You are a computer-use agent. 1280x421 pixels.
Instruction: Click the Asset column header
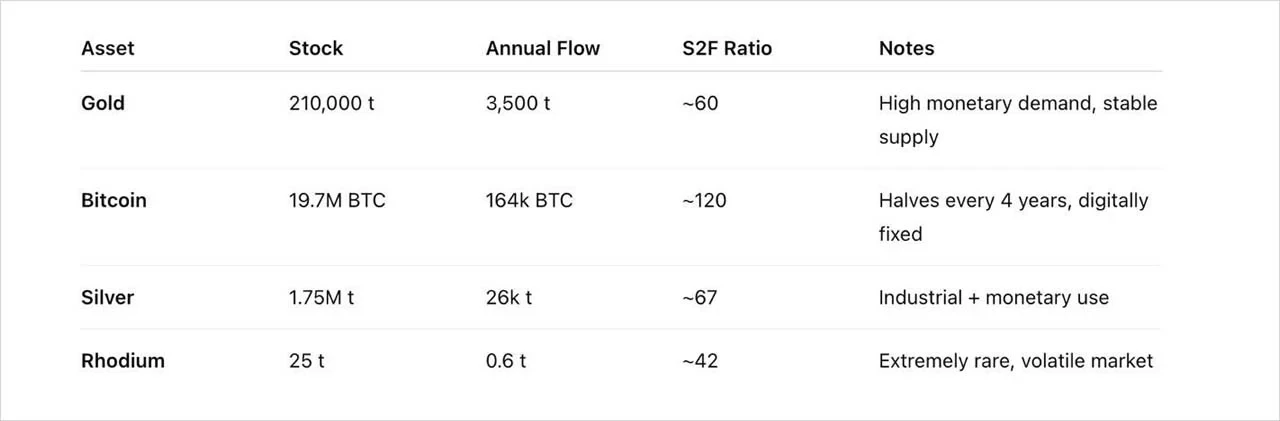tap(108, 48)
